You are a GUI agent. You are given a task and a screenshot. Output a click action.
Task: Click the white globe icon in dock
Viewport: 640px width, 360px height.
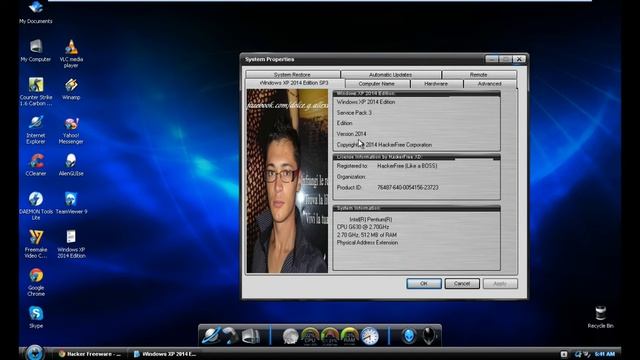coord(290,337)
